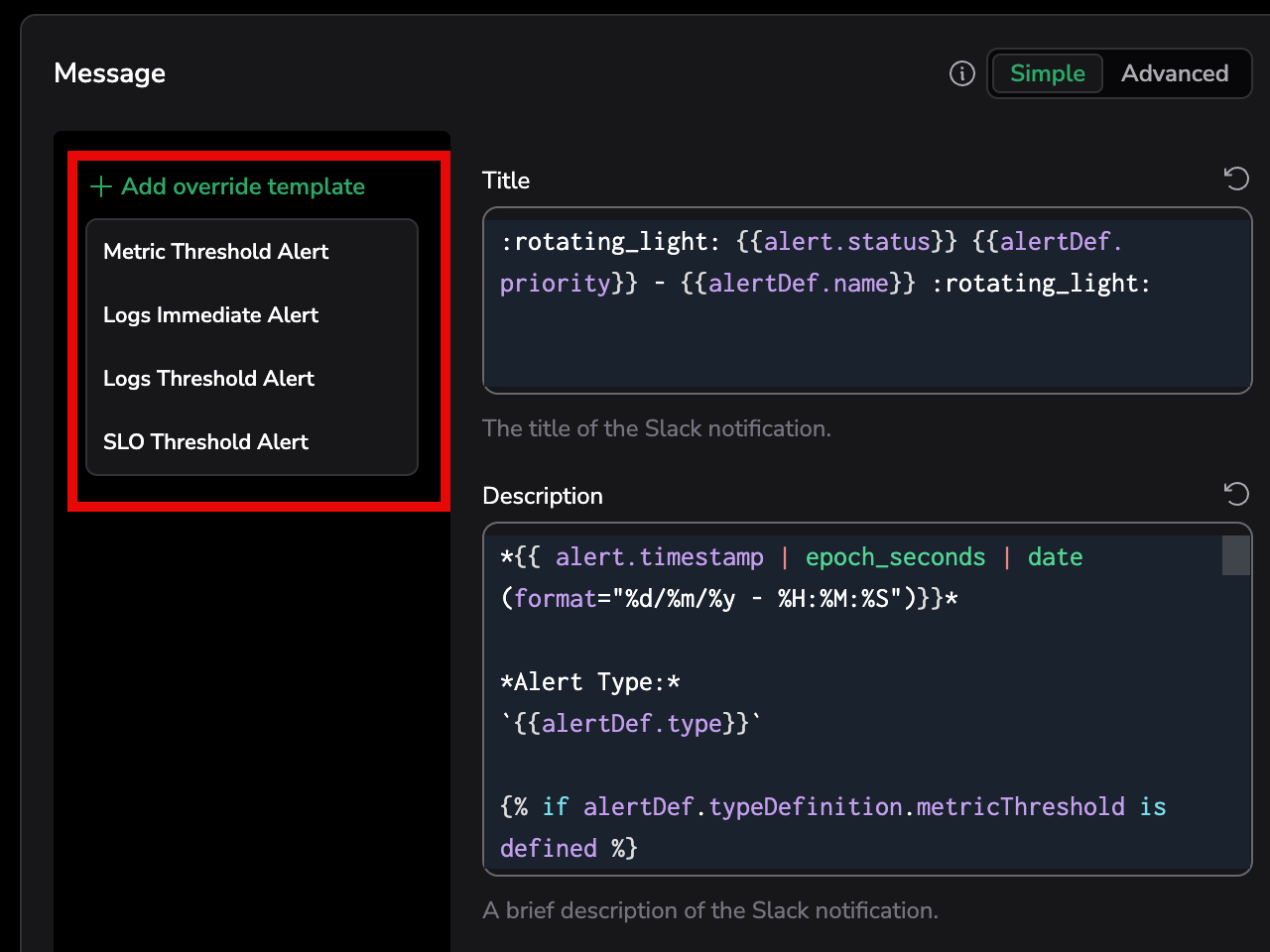Reset the Title field with revert icon
1270x952 pixels.
[x=1235, y=178]
